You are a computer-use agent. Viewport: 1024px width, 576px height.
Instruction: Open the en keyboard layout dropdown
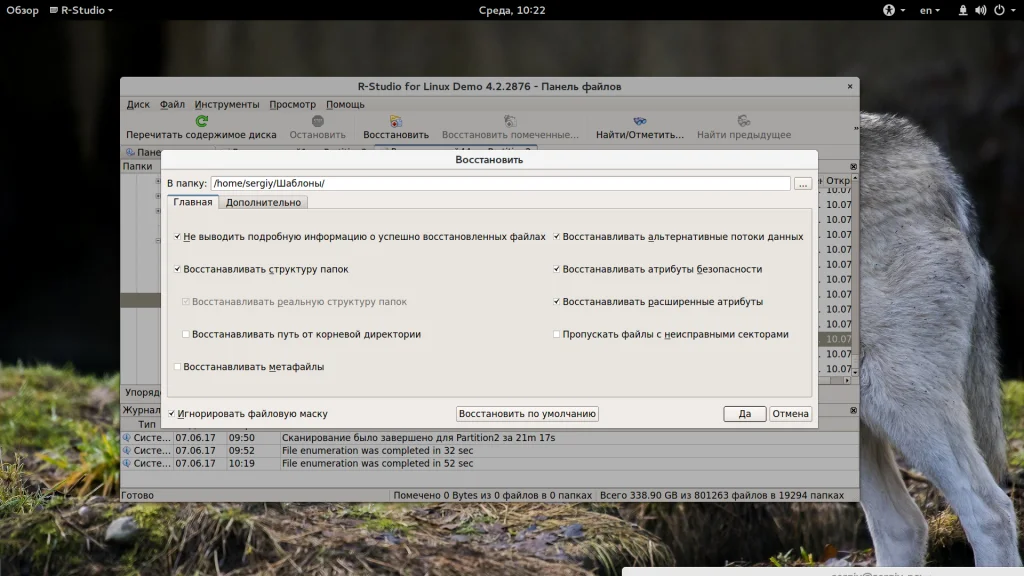930,10
